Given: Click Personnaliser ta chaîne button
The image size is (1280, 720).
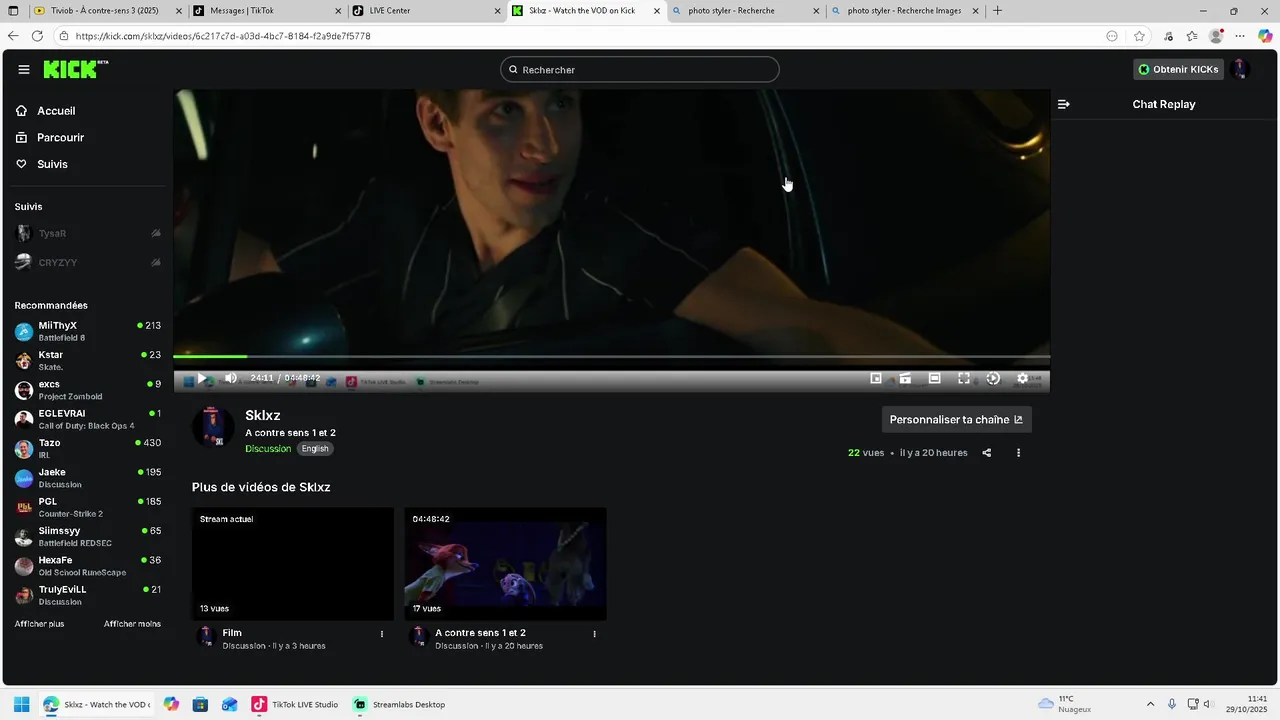Looking at the screenshot, I should coord(956,420).
